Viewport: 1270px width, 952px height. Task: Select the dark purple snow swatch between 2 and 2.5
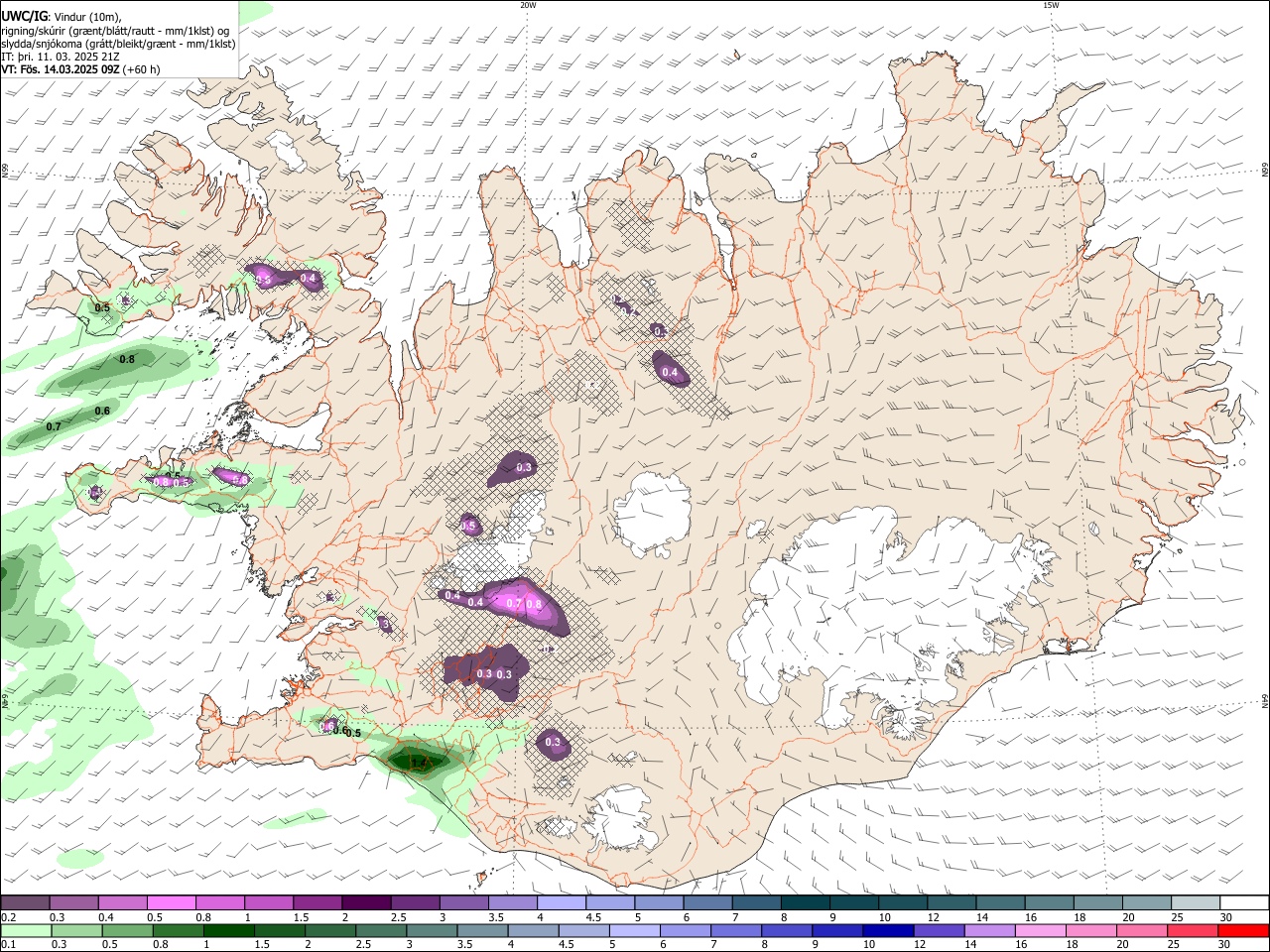tap(365, 902)
